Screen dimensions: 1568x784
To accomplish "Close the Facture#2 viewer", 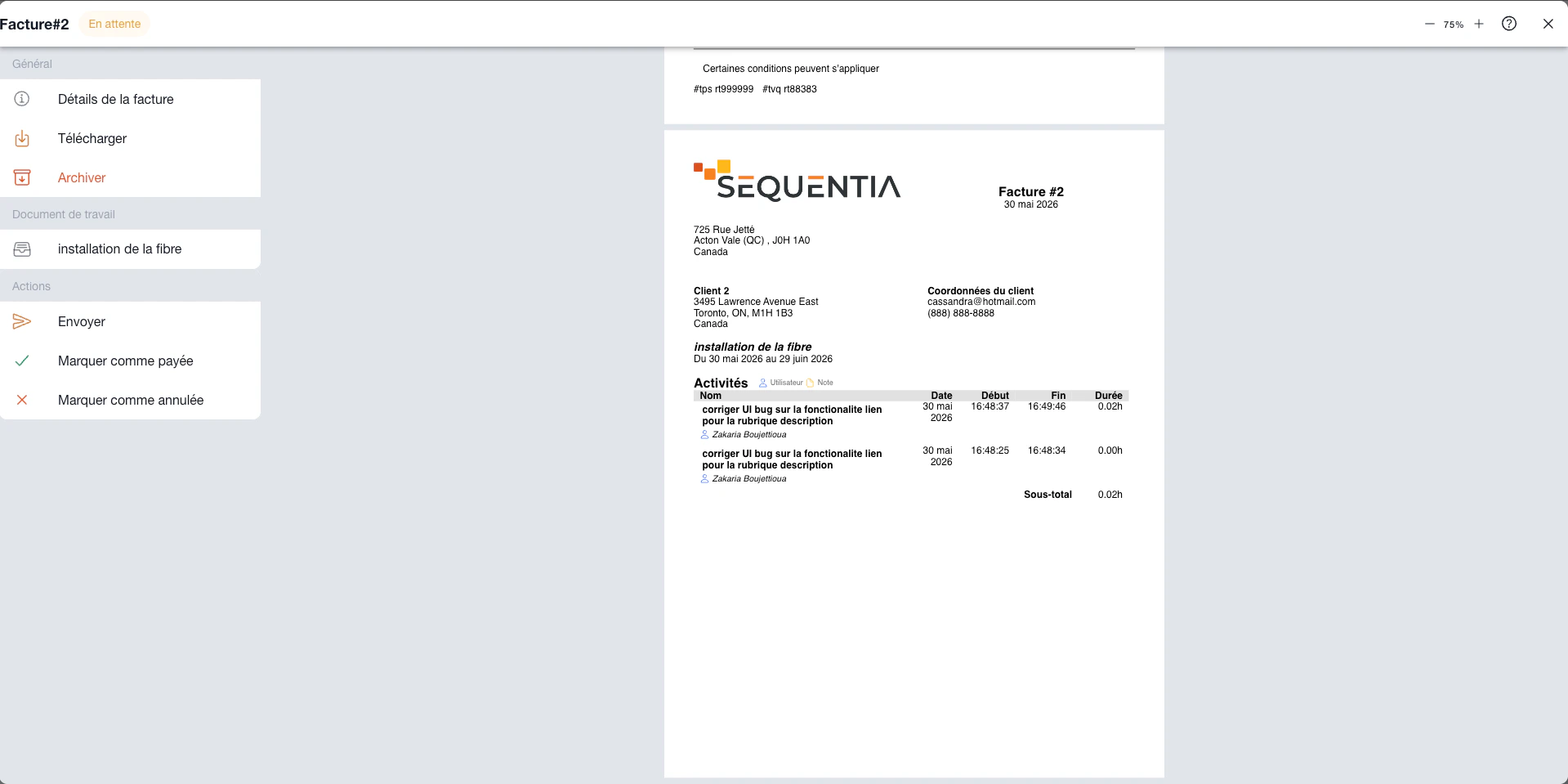I will point(1548,24).
